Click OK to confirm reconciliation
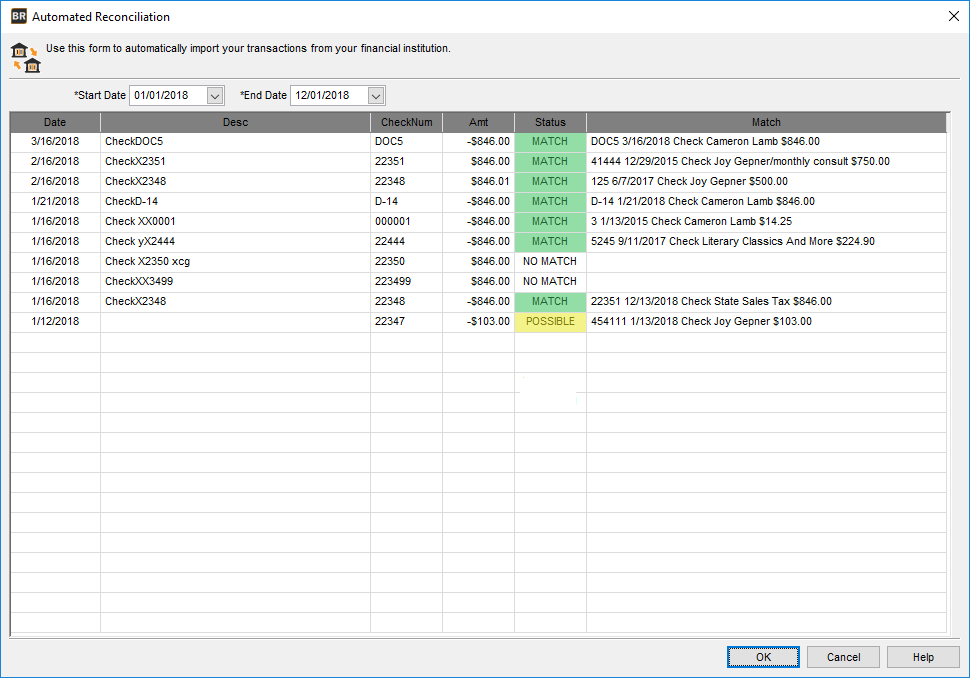The width and height of the screenshot is (970, 678). (x=763, y=657)
